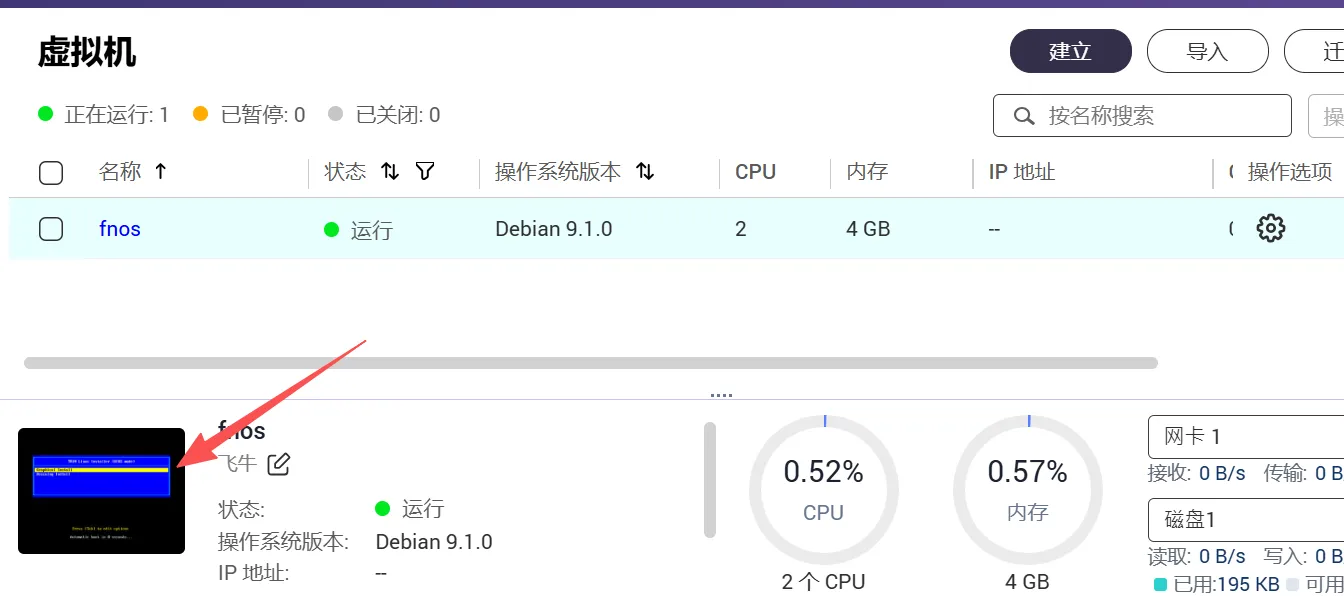Open the fnos virtual machine link

click(120, 229)
